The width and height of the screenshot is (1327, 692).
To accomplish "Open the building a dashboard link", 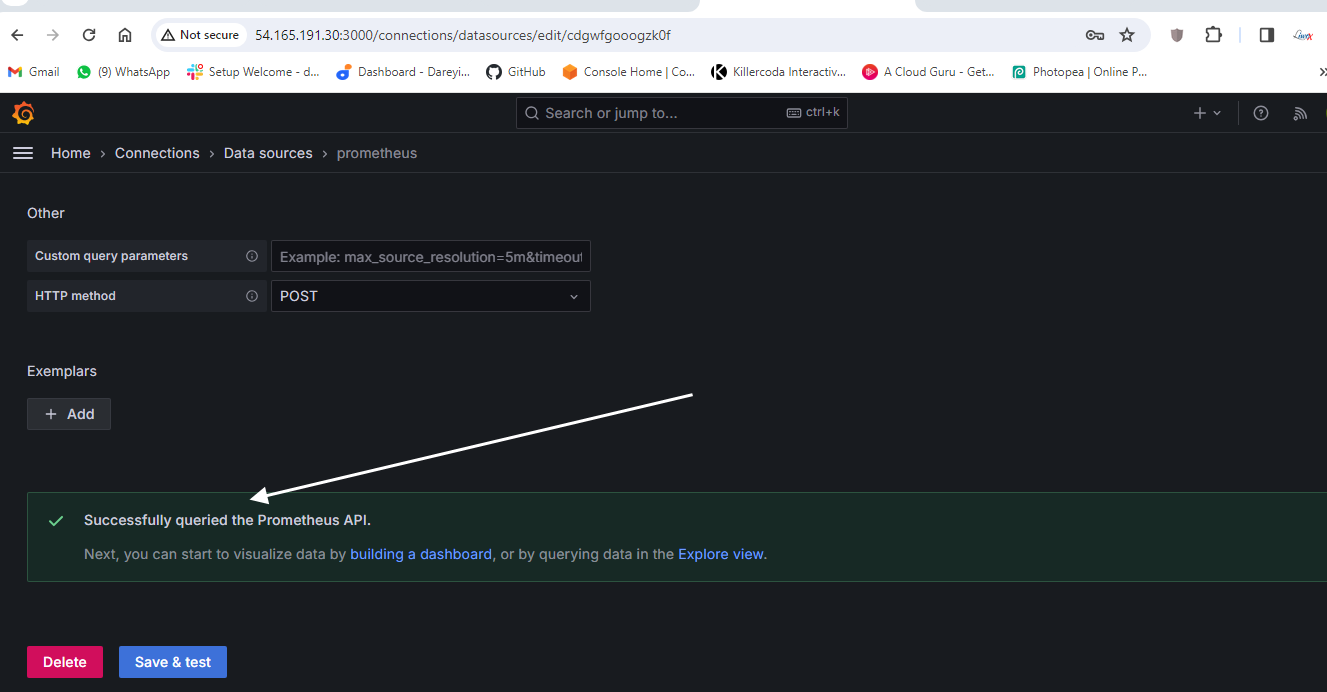I will [x=421, y=554].
